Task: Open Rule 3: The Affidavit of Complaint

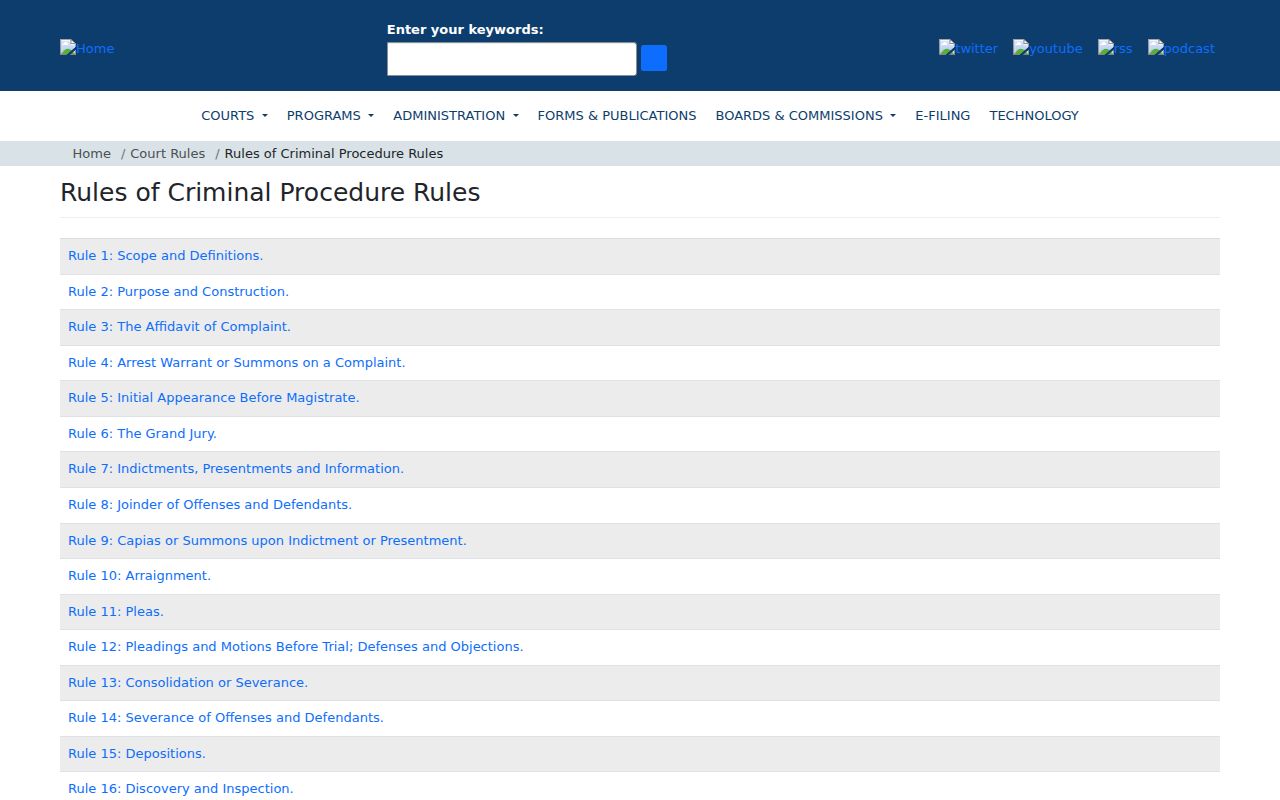Action: tap(179, 327)
